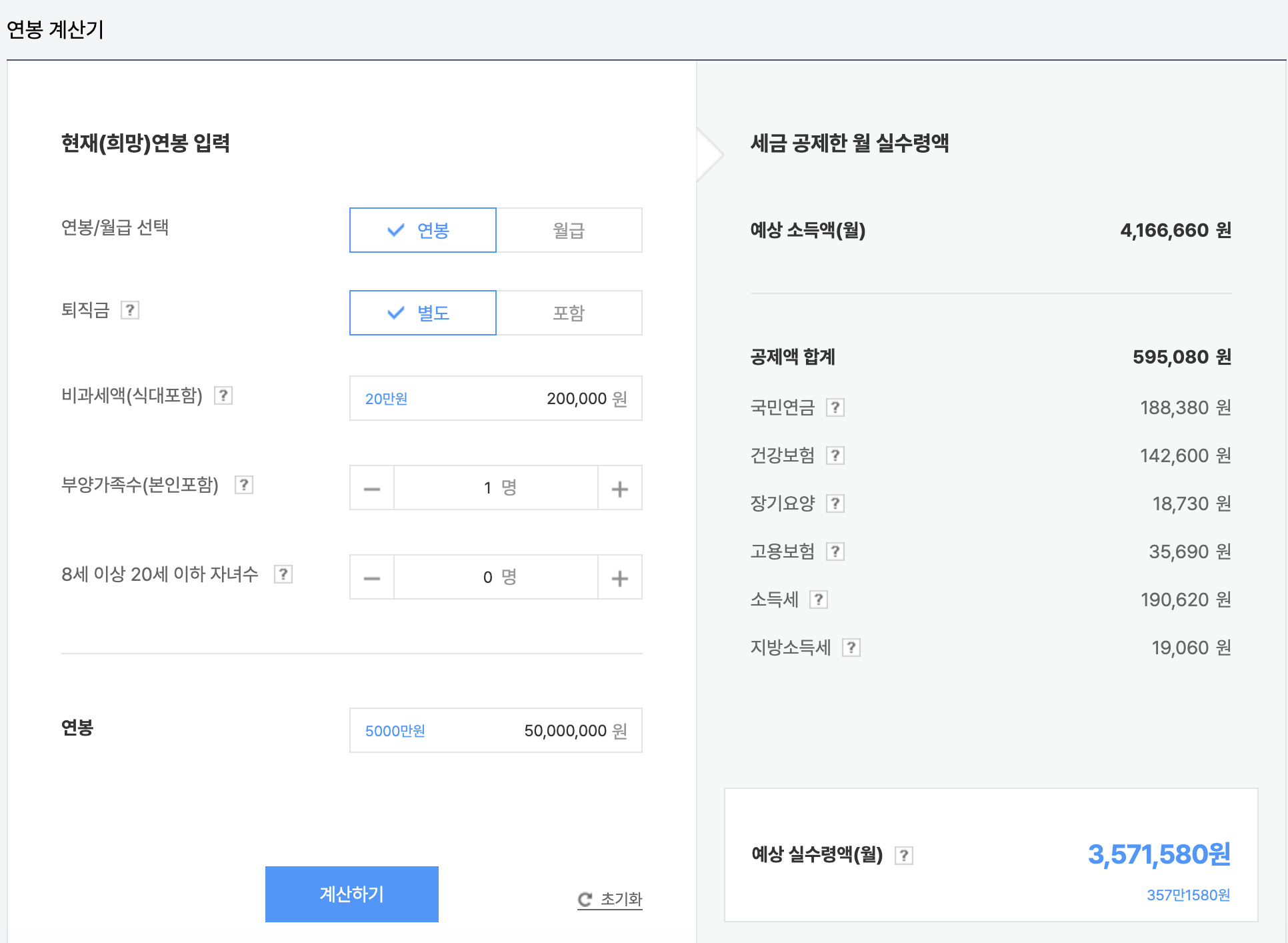Open the 지방소득세 help icon
The image size is (1288, 943).
click(851, 648)
